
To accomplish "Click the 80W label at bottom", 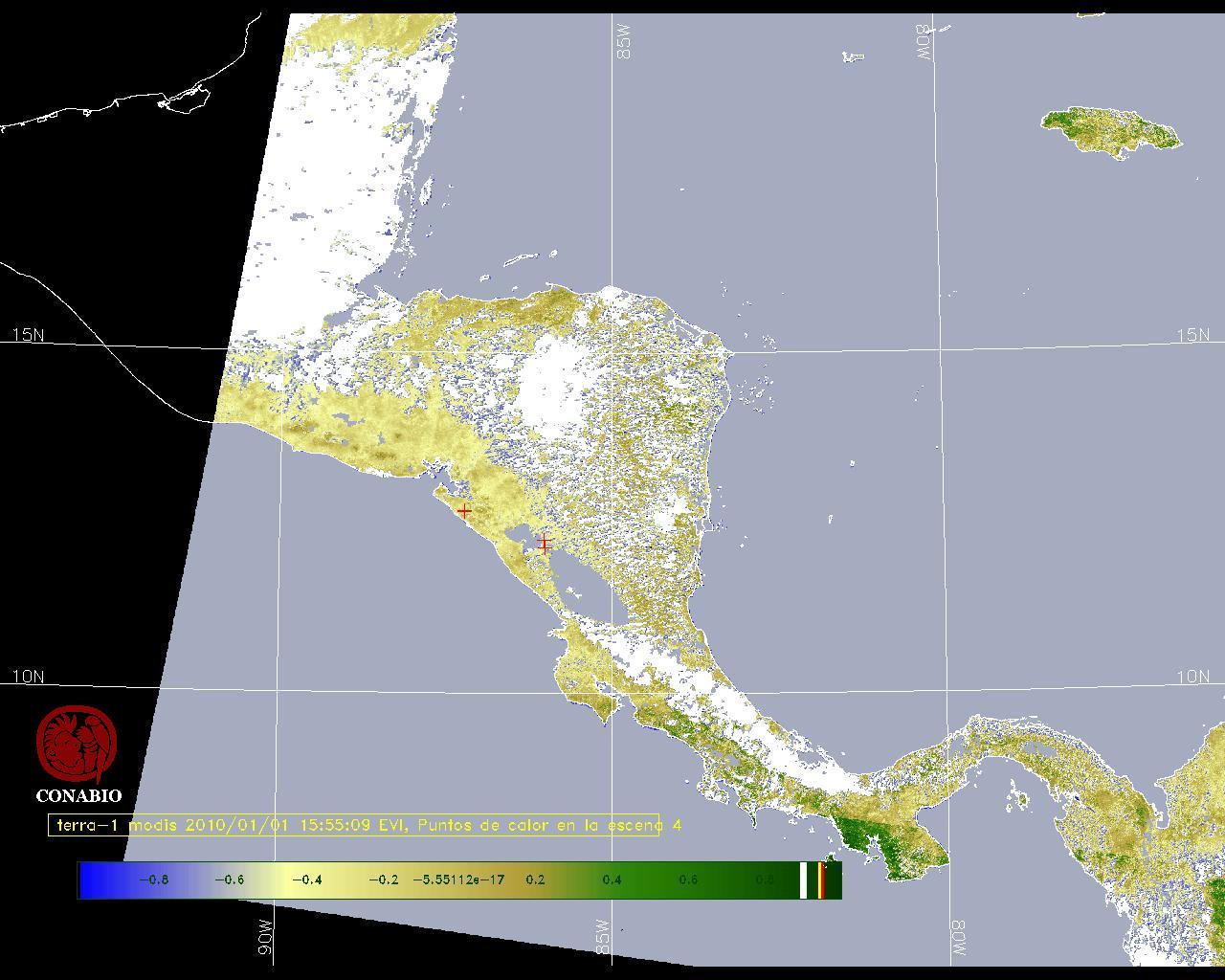I will pos(957,941).
